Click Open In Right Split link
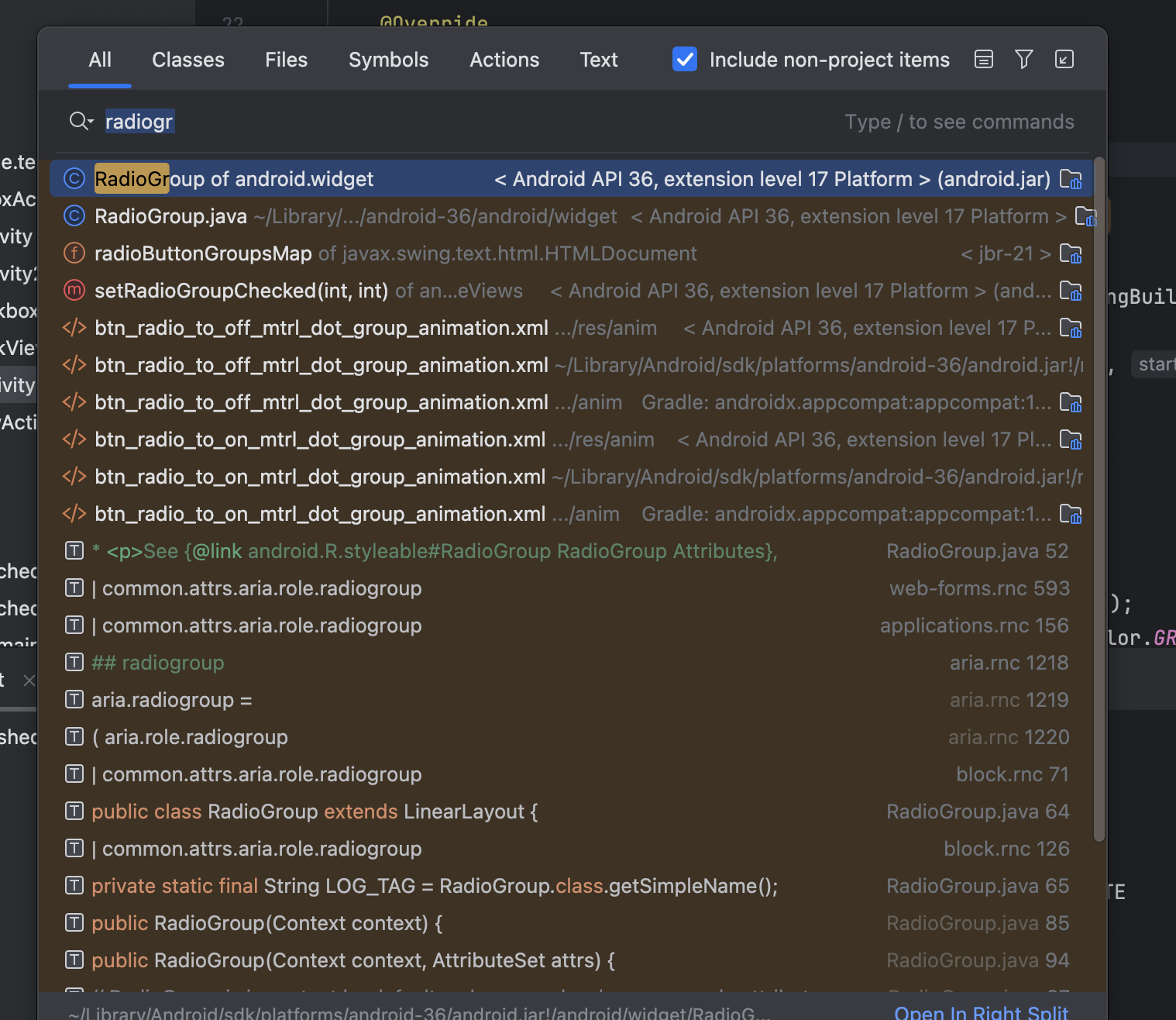 981,1012
